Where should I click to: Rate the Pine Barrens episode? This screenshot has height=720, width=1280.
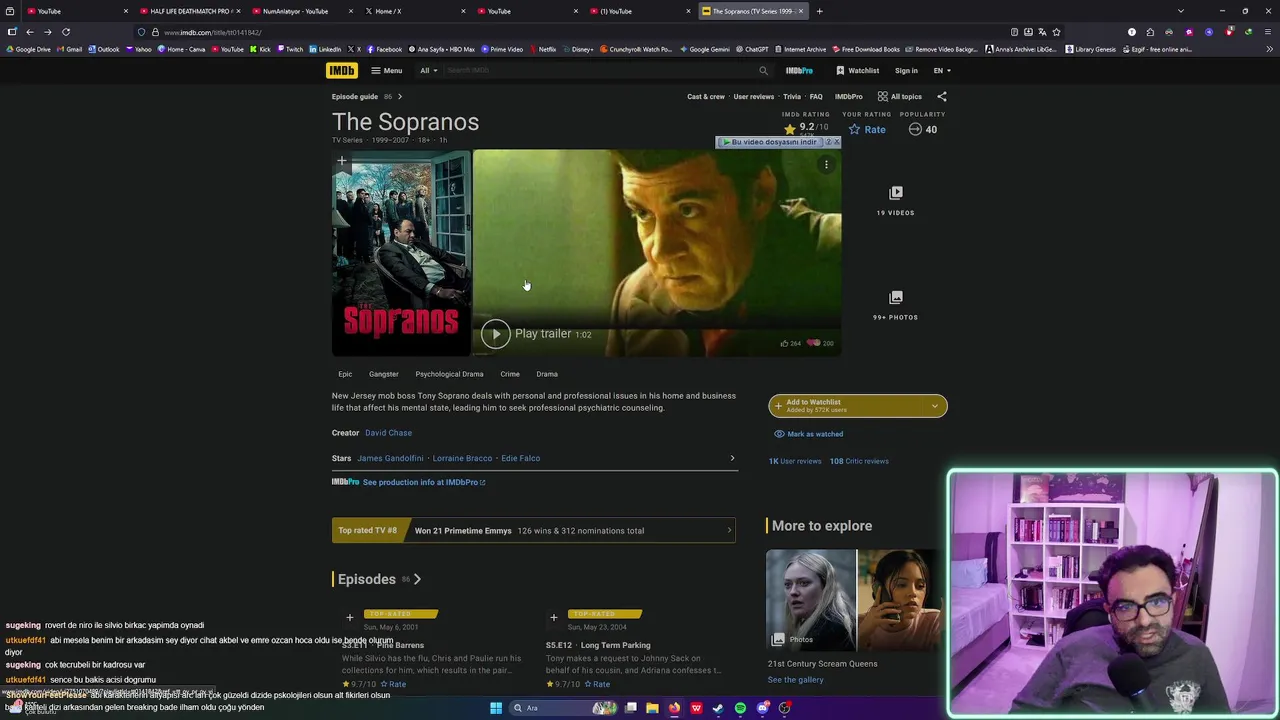pyautogui.click(x=392, y=684)
